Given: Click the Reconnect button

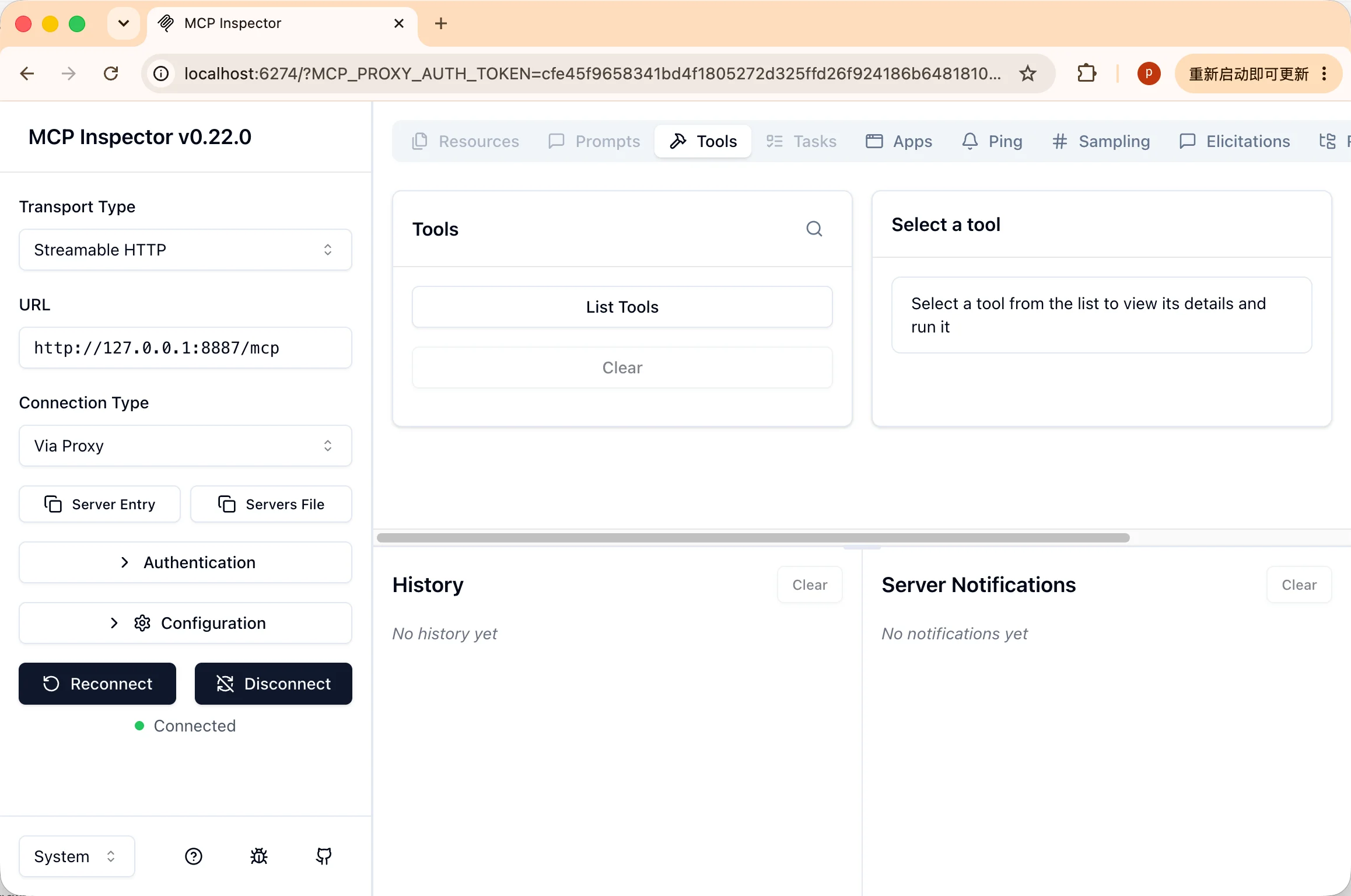Looking at the screenshot, I should [x=97, y=684].
